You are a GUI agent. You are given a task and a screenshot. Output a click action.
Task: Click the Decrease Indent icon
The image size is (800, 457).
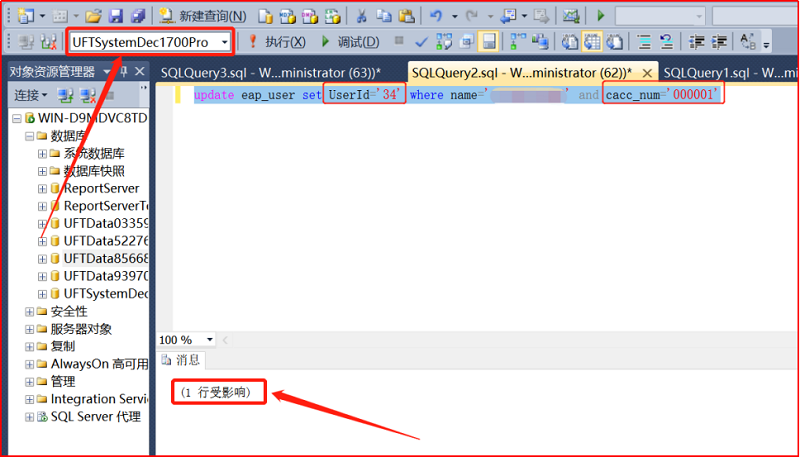pyautogui.click(x=696, y=42)
